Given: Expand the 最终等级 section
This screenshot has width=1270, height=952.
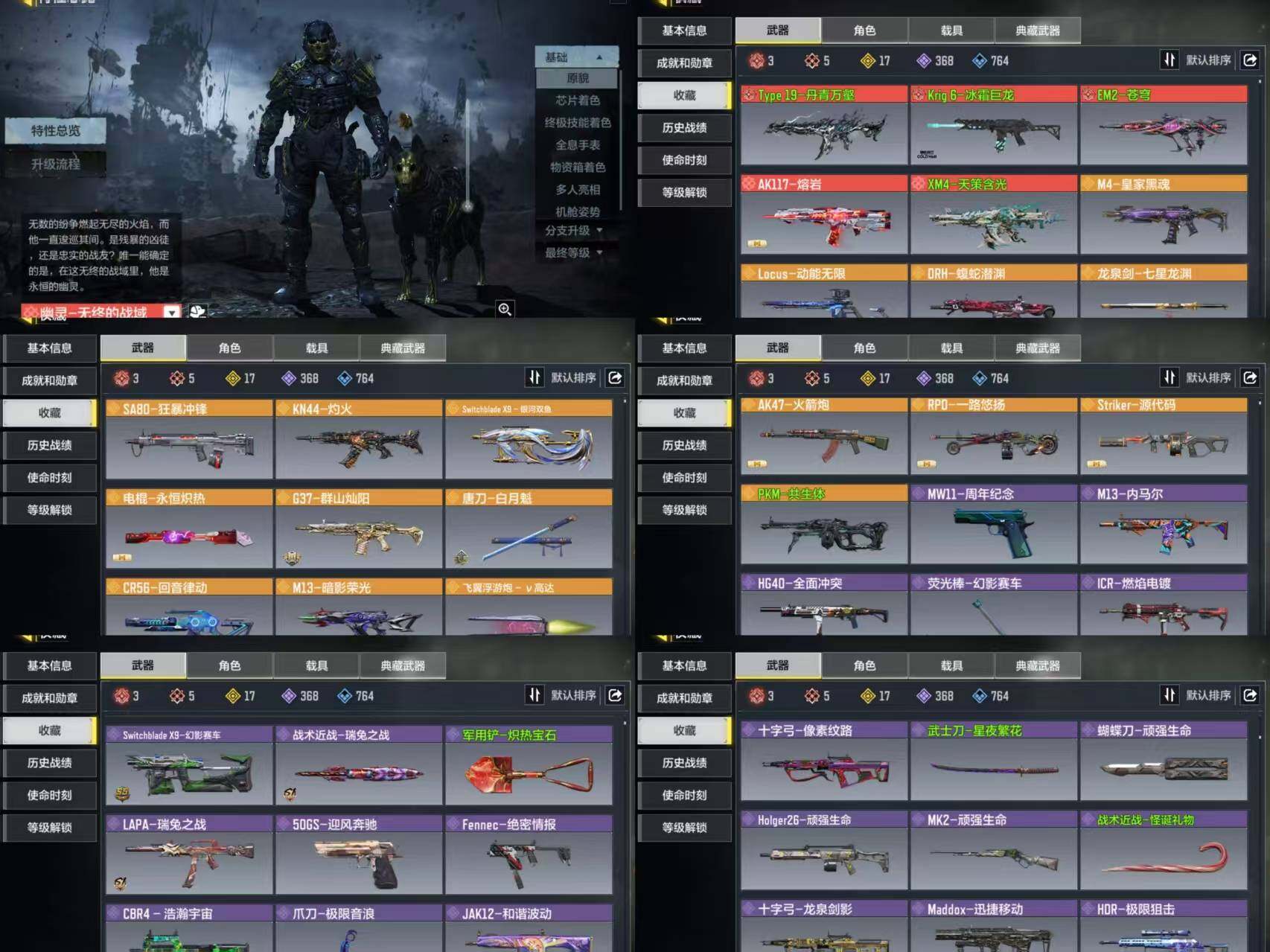Looking at the screenshot, I should [575, 253].
